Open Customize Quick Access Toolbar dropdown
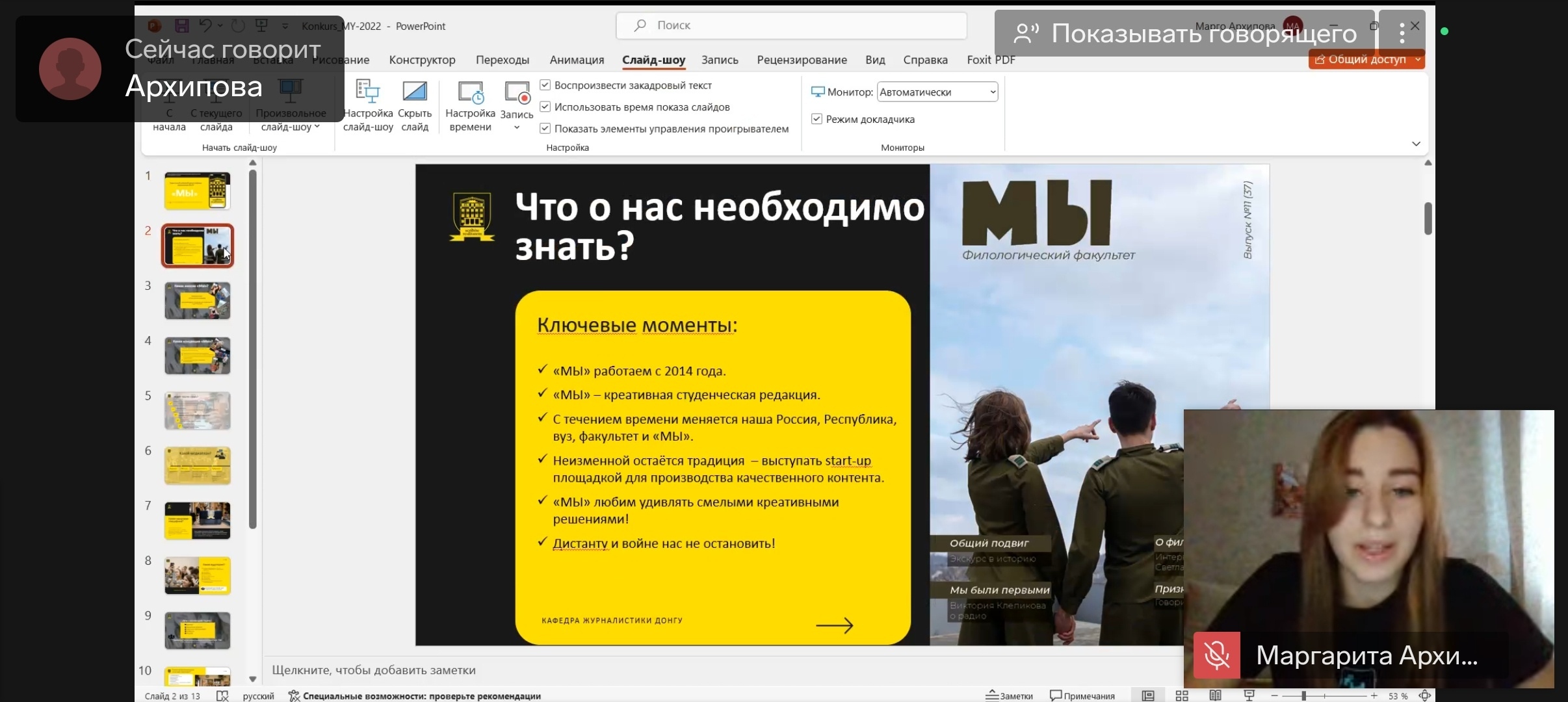The image size is (1568, 702). tap(285, 26)
